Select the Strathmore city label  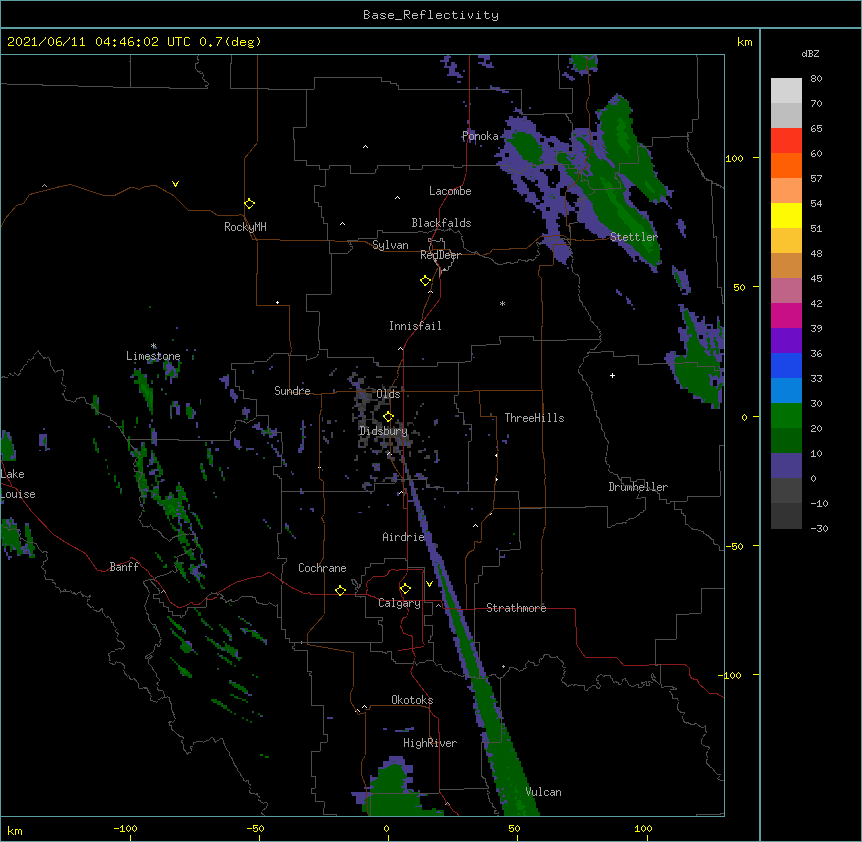pyautogui.click(x=516, y=608)
